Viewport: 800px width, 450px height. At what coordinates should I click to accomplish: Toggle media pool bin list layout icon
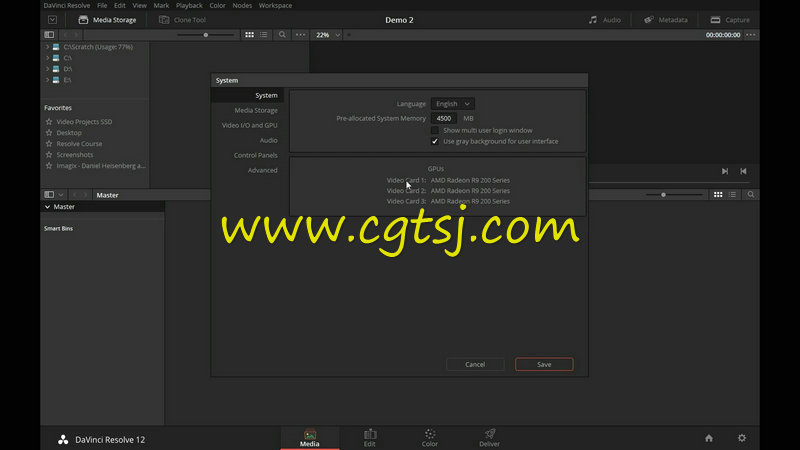tap(49, 194)
